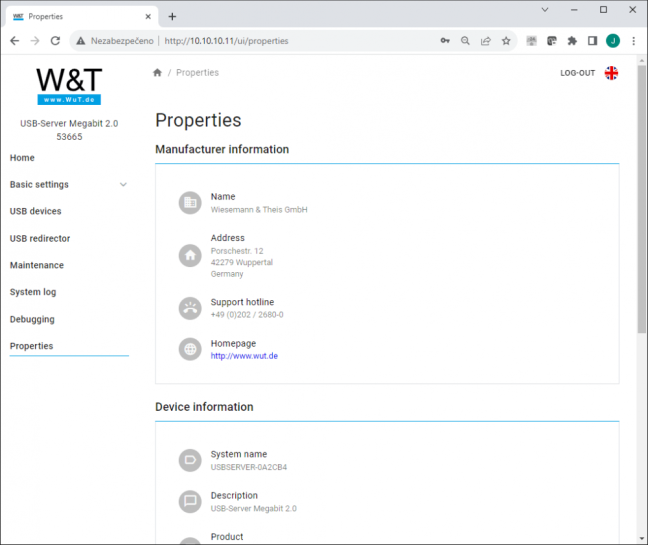The width and height of the screenshot is (648, 545).
Task: Click the Porschestr. 12 address line
Action: tap(237, 251)
